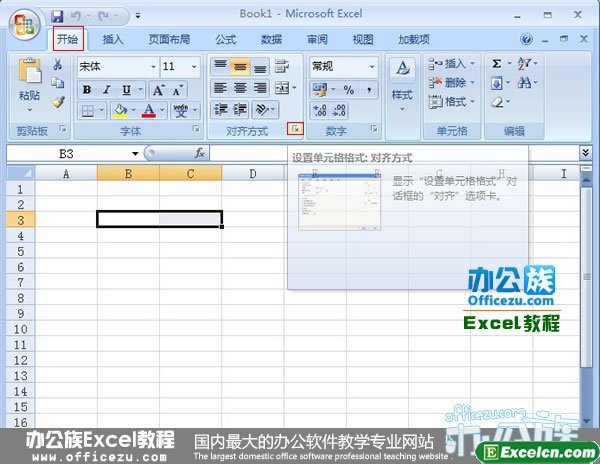
Task: Open the 公式 tab
Action: point(226,39)
